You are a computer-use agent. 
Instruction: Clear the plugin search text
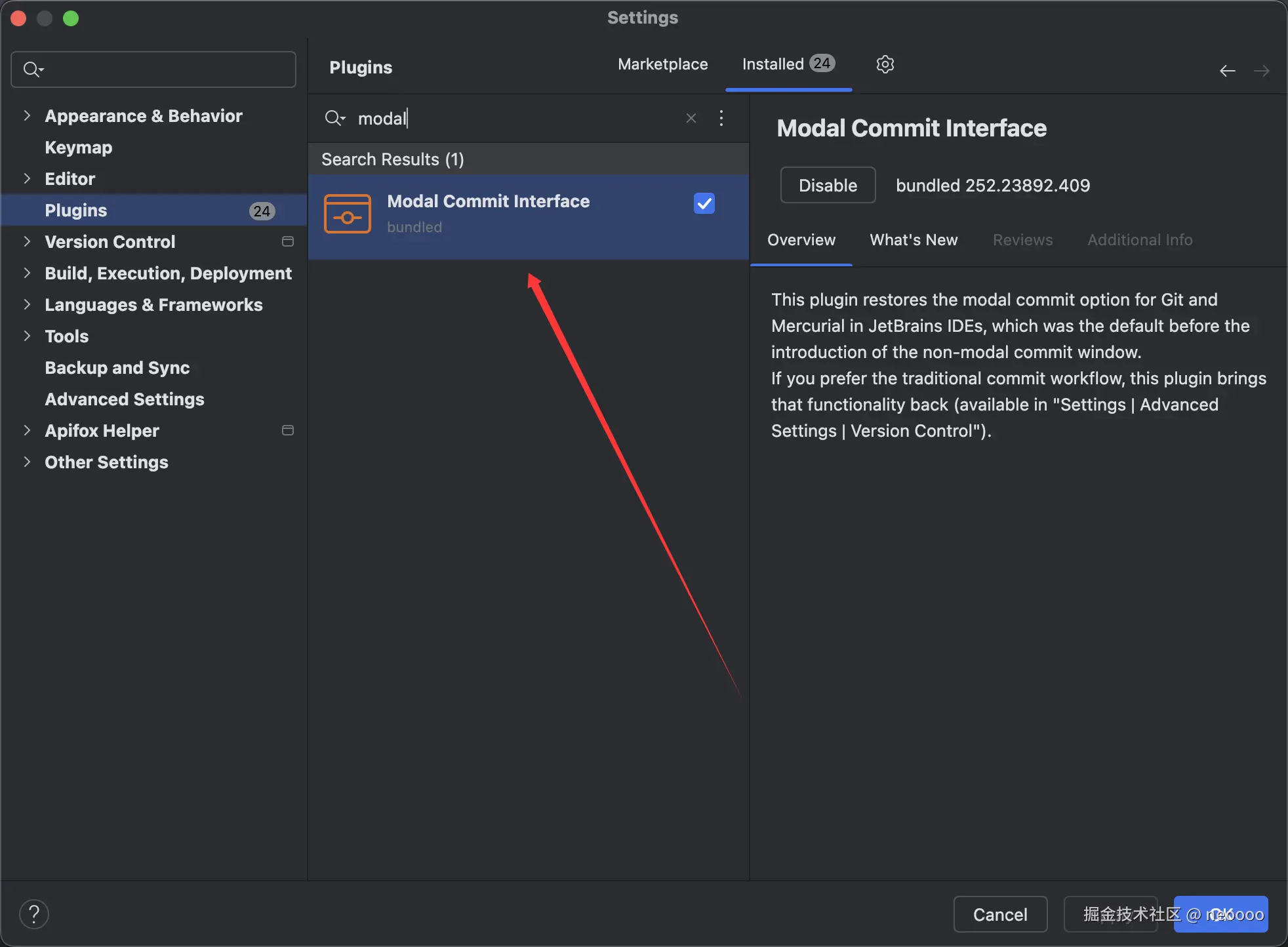(x=691, y=118)
